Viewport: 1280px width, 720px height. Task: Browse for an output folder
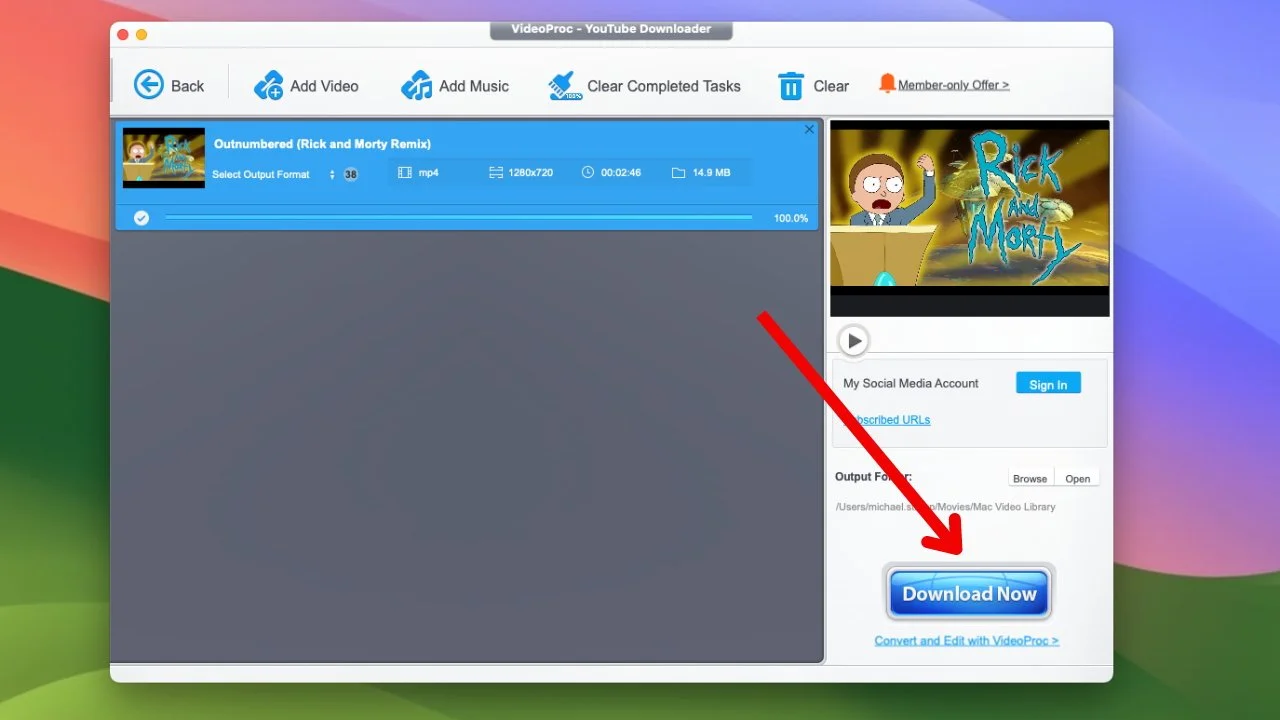coord(1029,479)
